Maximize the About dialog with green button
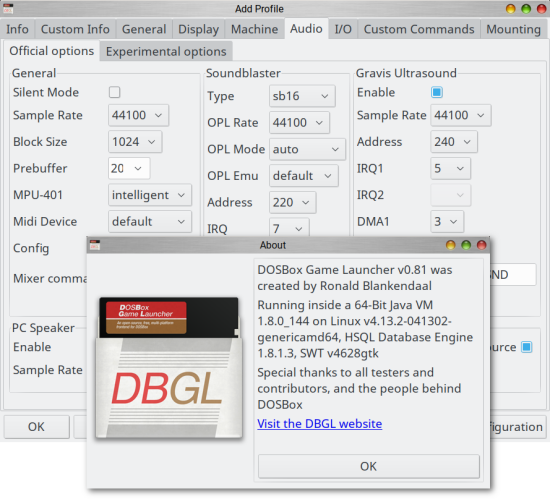 (x=466, y=245)
